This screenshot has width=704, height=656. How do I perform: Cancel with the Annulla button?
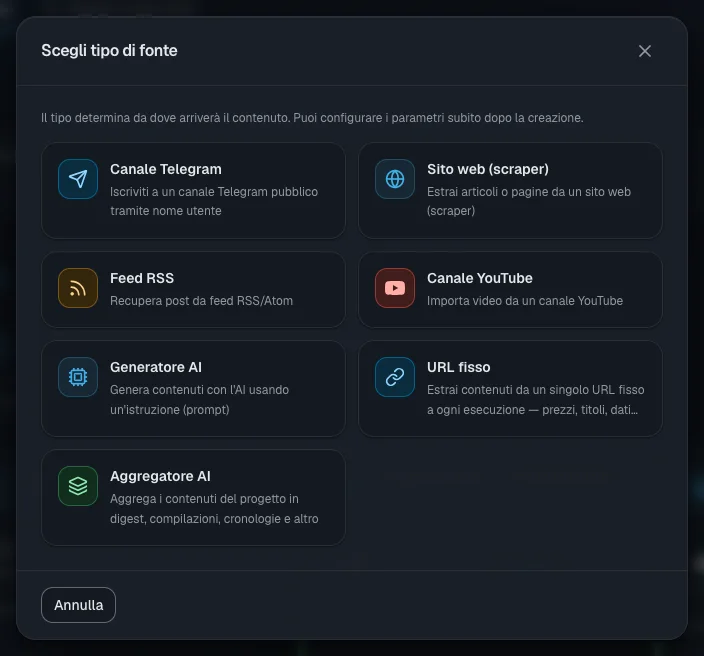(79, 605)
